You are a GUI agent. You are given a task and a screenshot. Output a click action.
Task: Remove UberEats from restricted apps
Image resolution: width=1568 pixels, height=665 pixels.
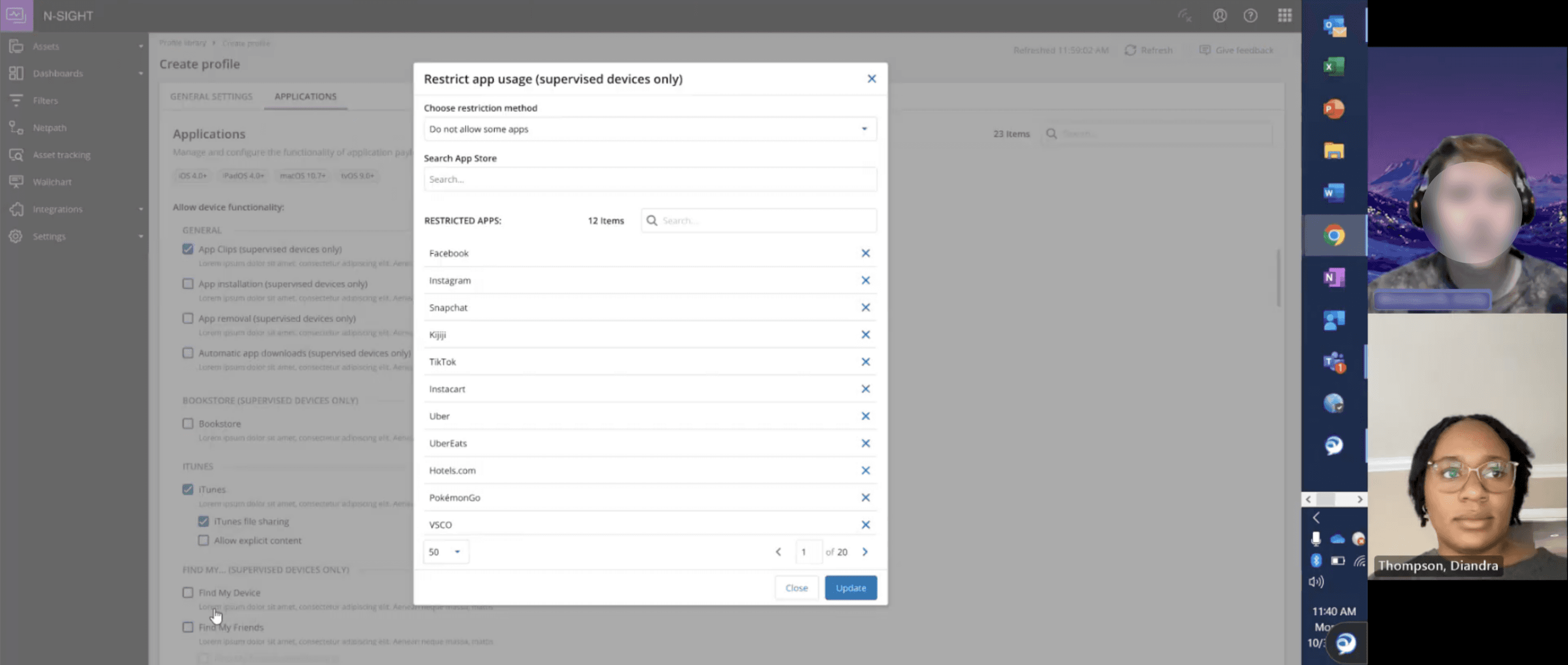coord(865,443)
